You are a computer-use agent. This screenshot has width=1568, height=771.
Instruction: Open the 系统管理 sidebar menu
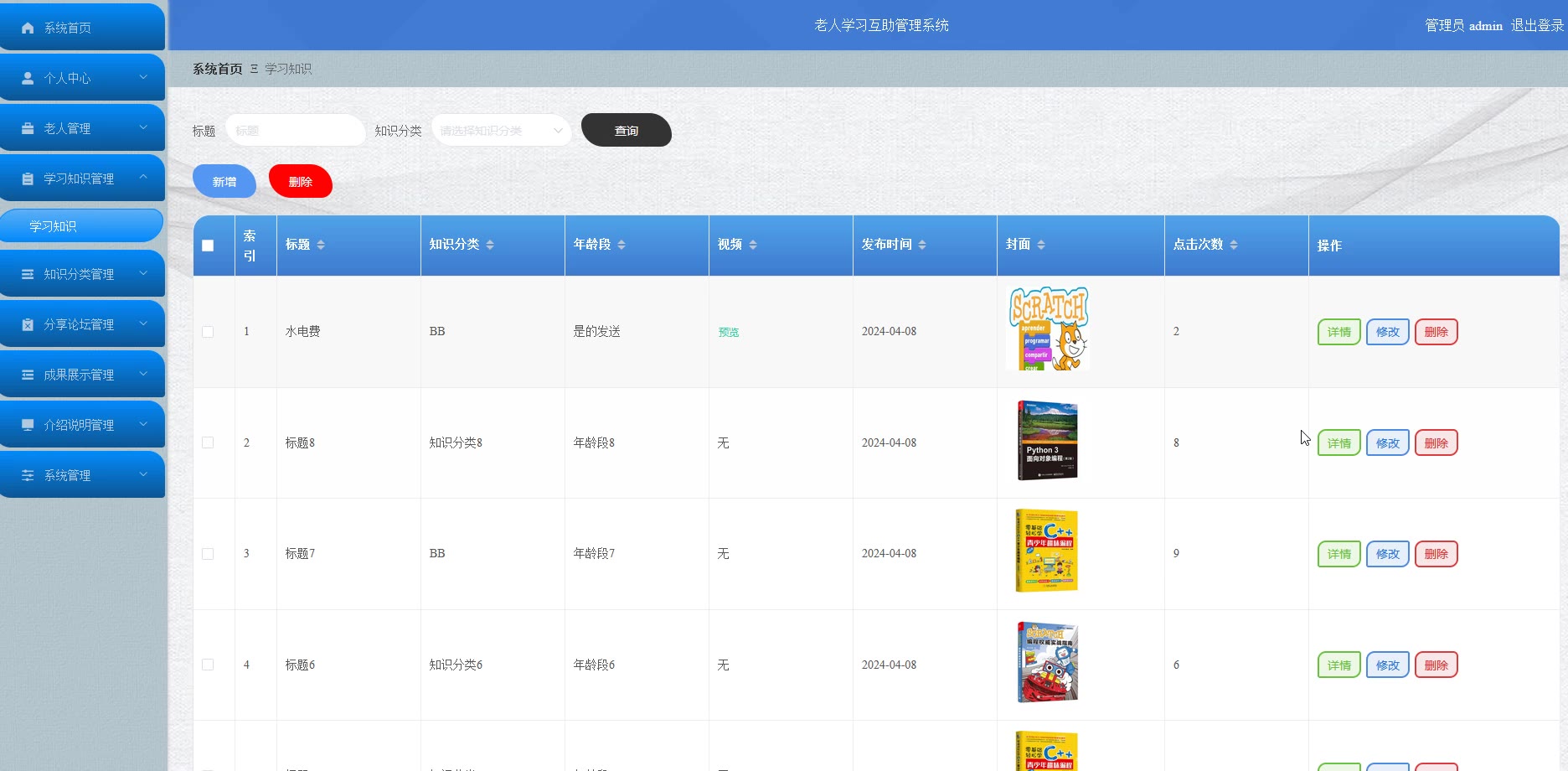click(x=82, y=475)
